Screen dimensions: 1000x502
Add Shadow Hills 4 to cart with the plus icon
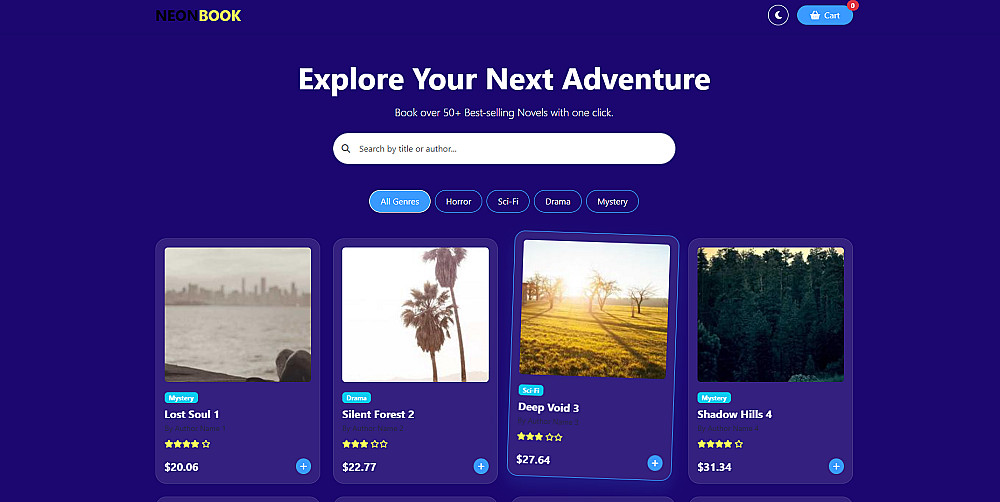[836, 466]
